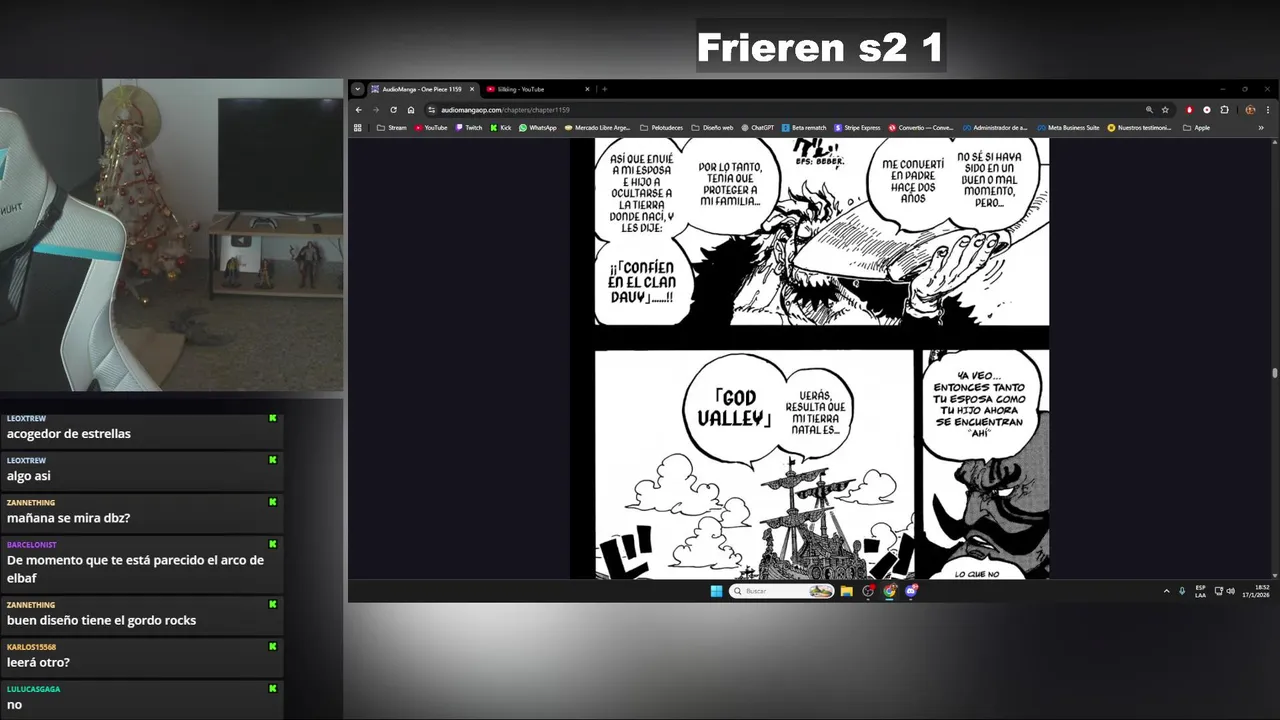Open the Convertio bookmark
This screenshot has height=720, width=1280.
[921, 128]
